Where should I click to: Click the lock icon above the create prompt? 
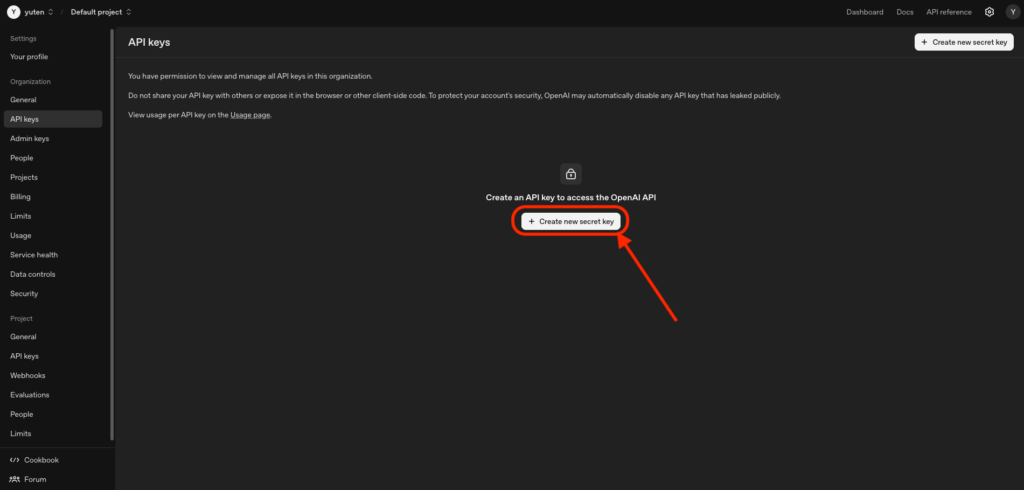coord(570,174)
